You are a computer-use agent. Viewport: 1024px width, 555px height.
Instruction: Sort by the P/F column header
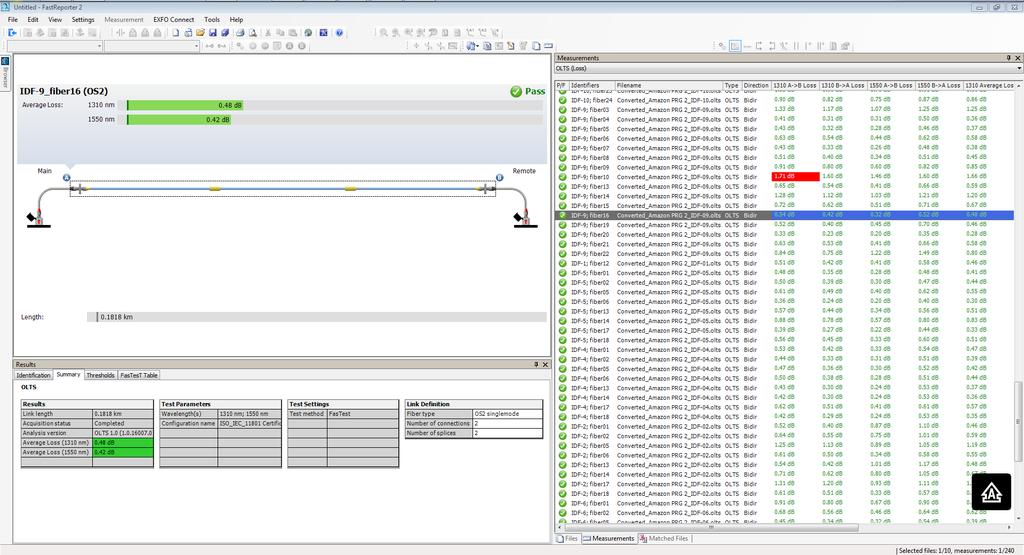tap(561, 86)
